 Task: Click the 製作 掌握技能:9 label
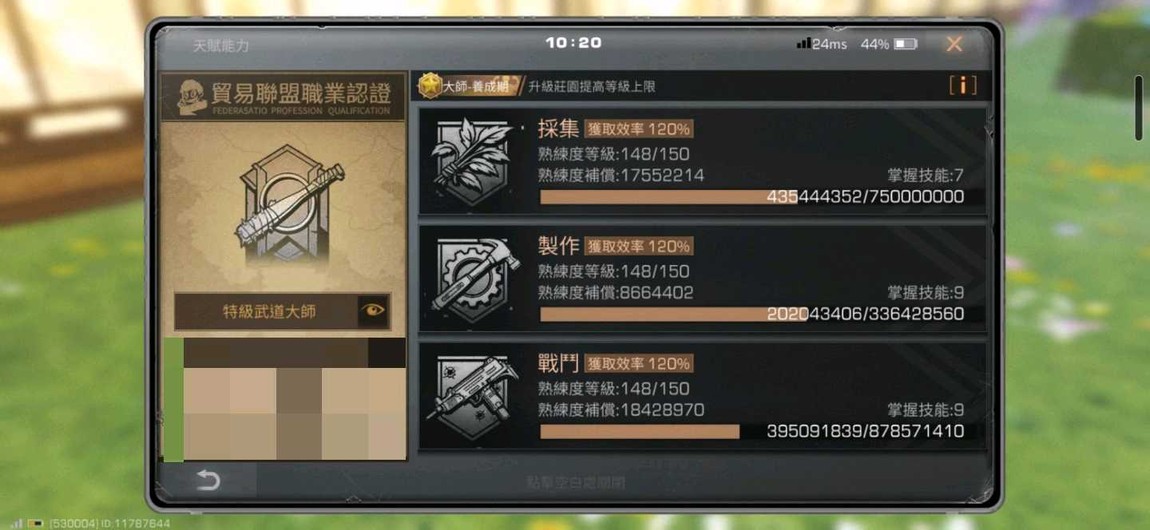925,292
